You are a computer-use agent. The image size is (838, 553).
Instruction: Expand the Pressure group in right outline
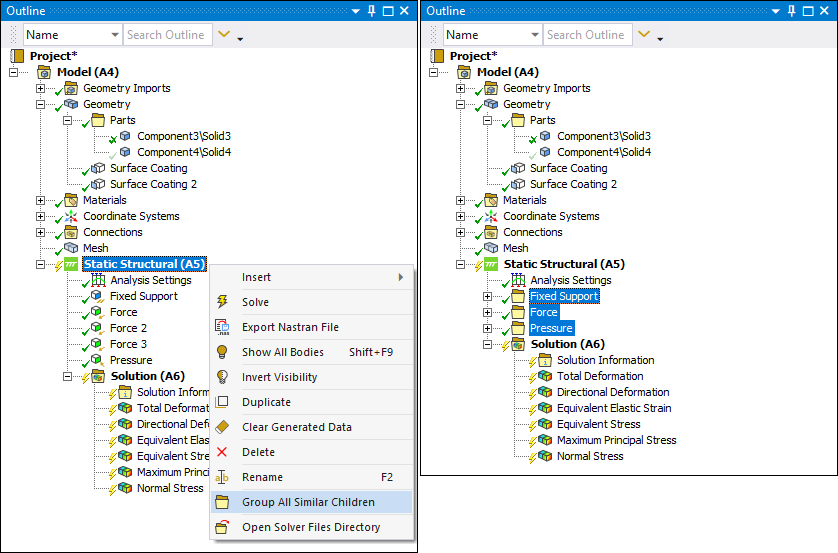tap(488, 328)
